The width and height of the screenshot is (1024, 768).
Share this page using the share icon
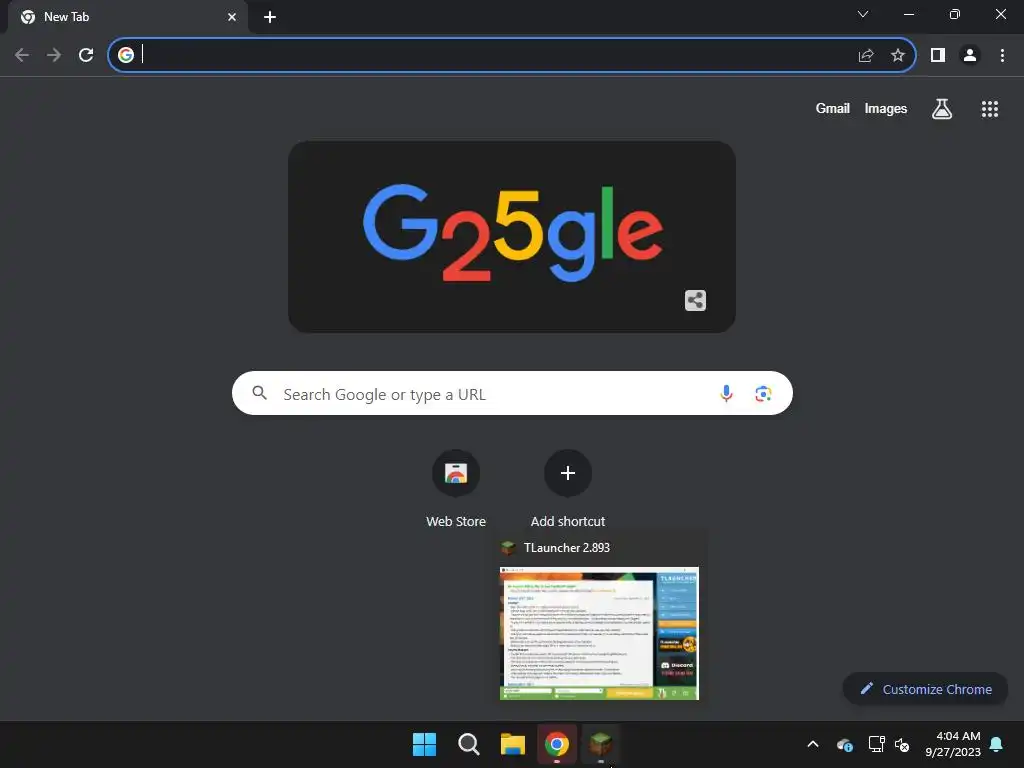pyautogui.click(x=866, y=55)
